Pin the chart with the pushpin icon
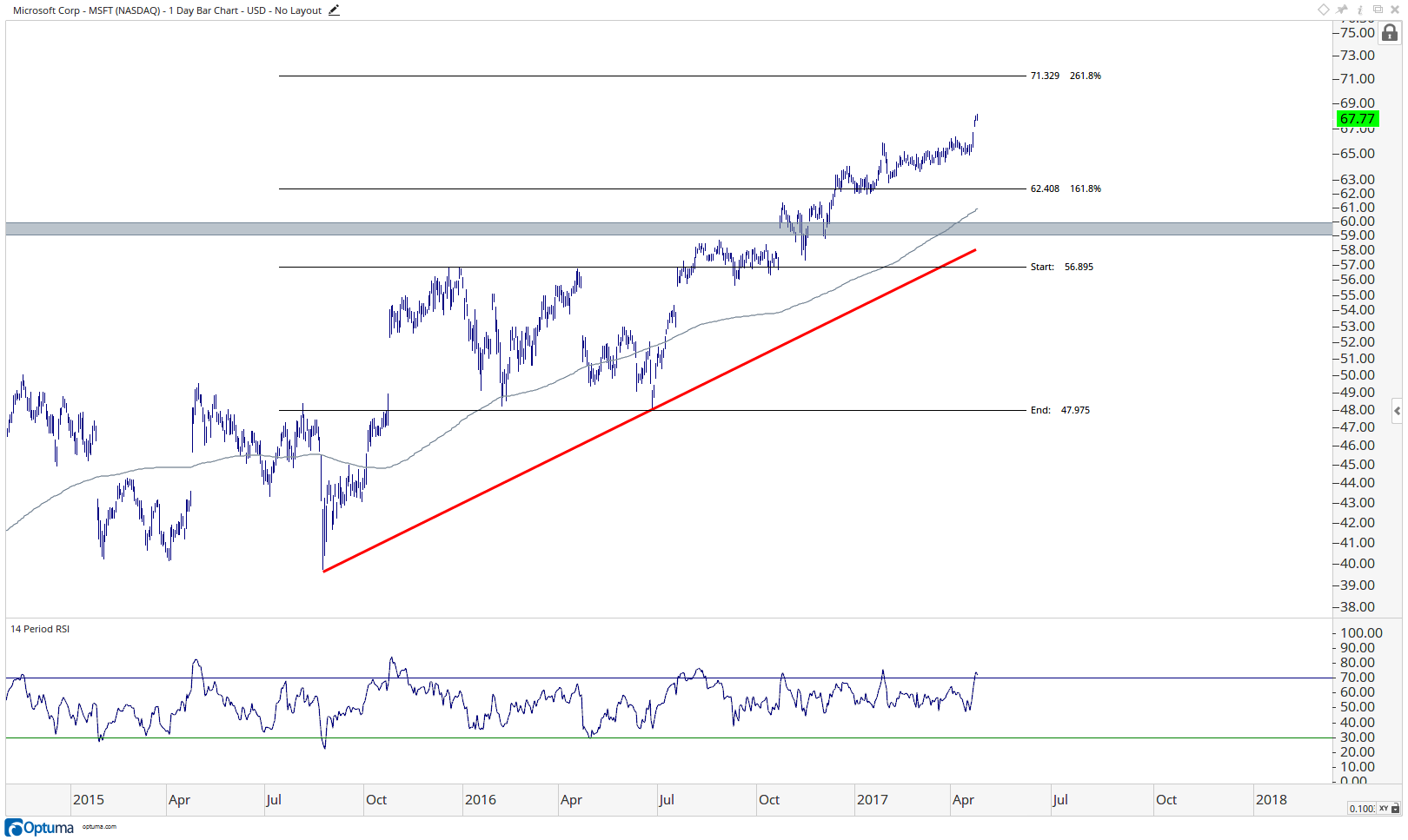1408x840 pixels. point(1342,10)
